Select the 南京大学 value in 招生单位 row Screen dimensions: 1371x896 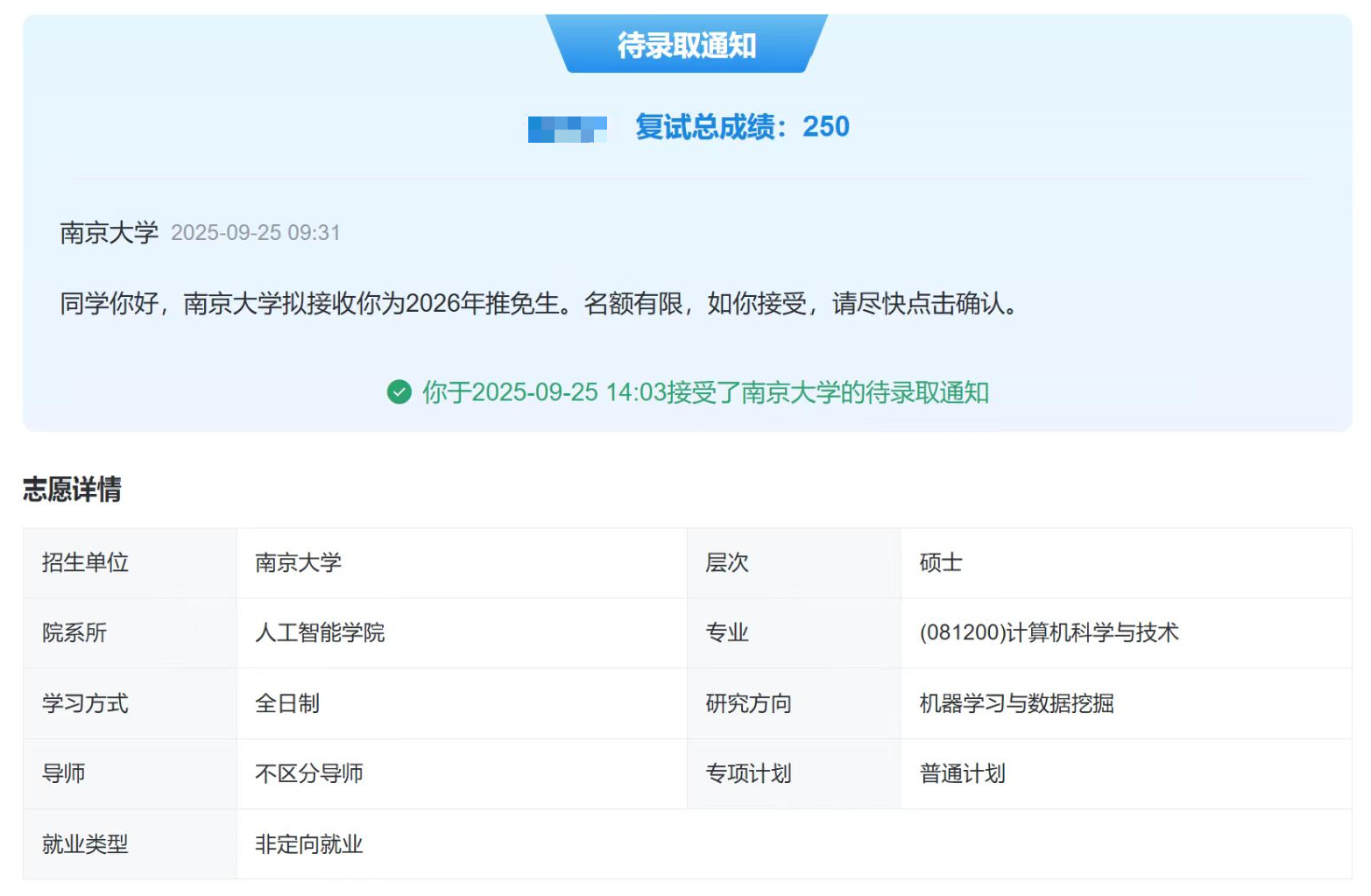point(298,562)
